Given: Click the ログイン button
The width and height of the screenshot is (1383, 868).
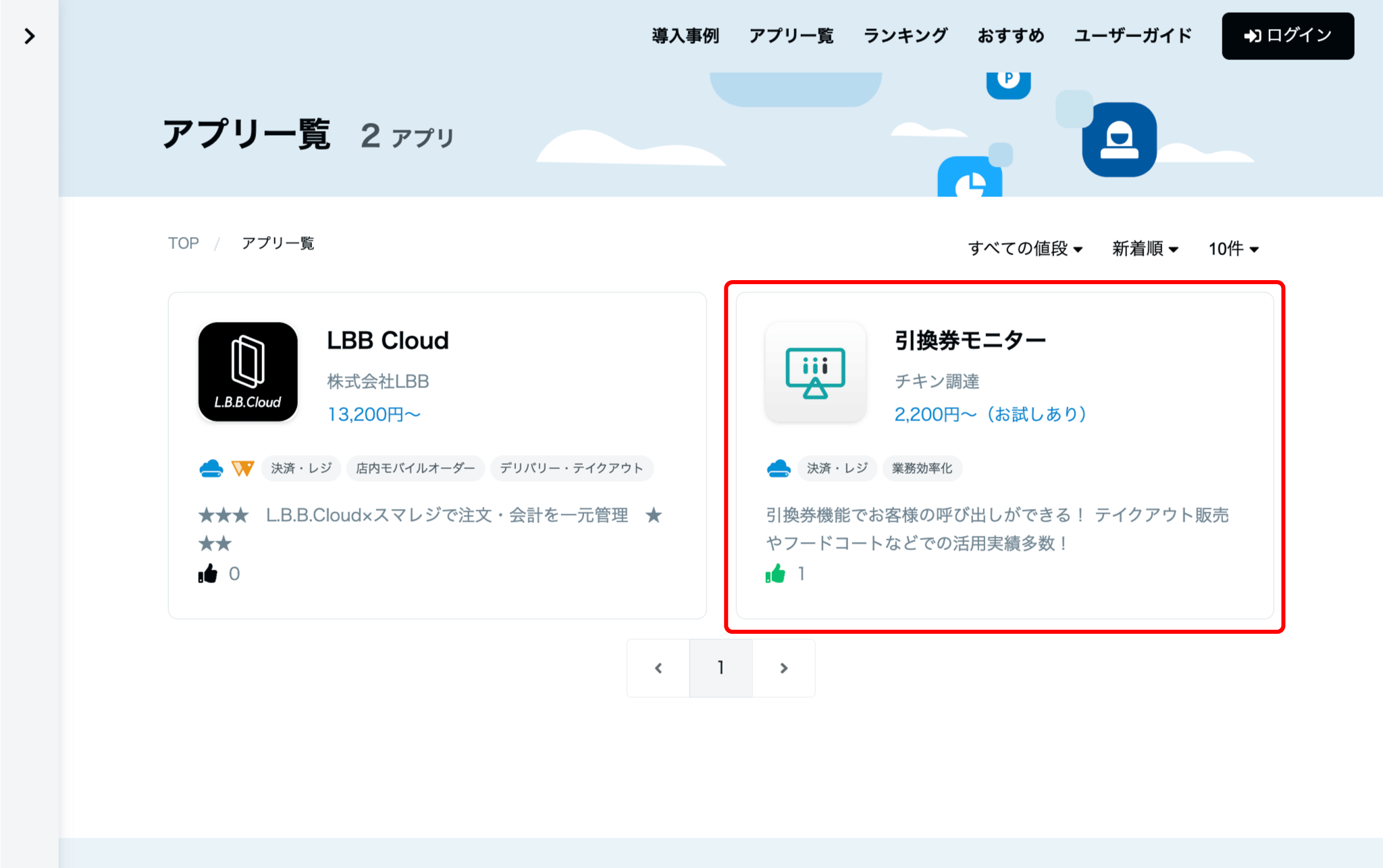Looking at the screenshot, I should (x=1288, y=36).
